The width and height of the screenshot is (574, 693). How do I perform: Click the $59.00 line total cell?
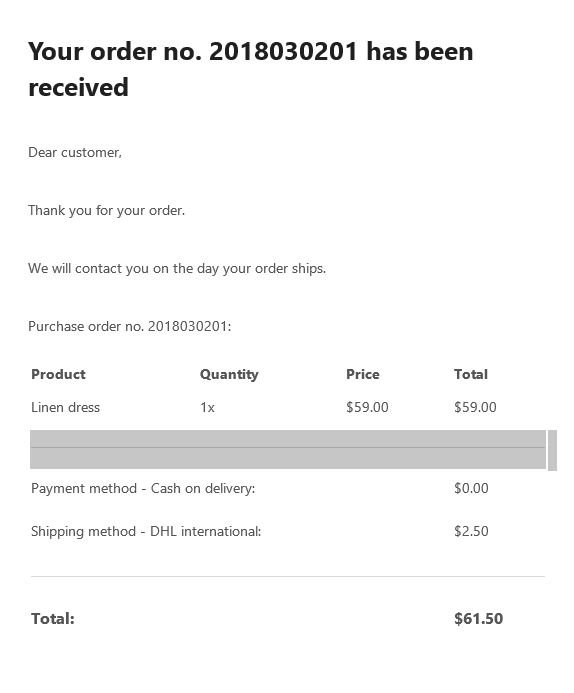tap(475, 407)
